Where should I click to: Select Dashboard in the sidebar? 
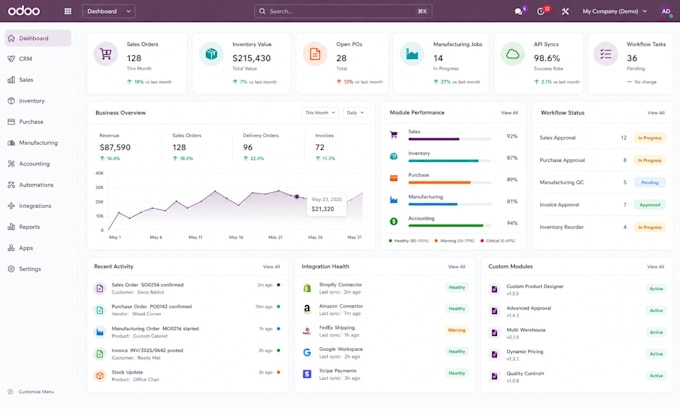(x=38, y=38)
